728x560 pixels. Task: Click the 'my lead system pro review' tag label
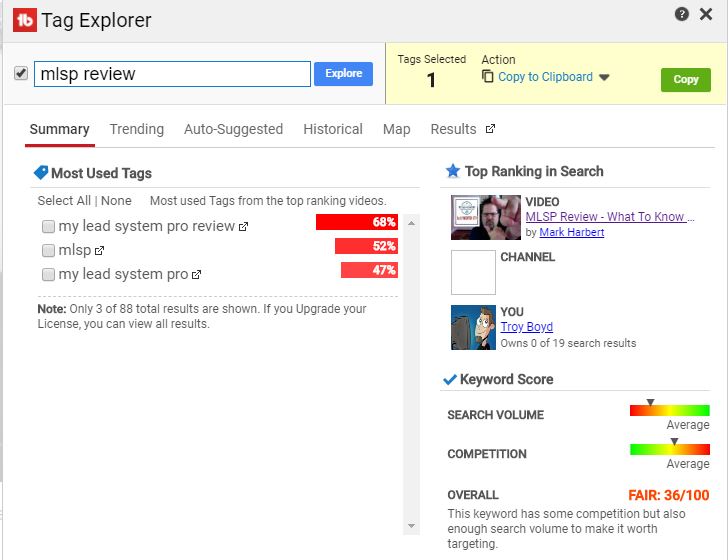(x=147, y=226)
